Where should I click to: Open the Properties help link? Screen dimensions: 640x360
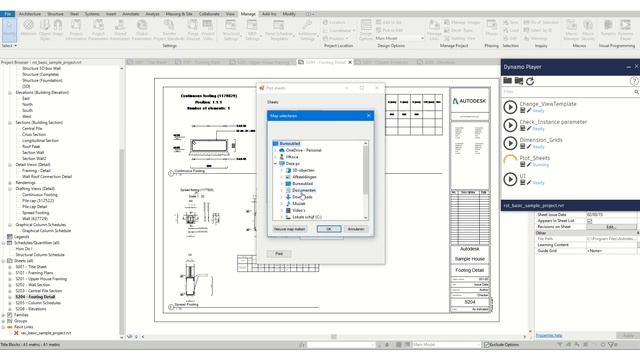coord(549,336)
